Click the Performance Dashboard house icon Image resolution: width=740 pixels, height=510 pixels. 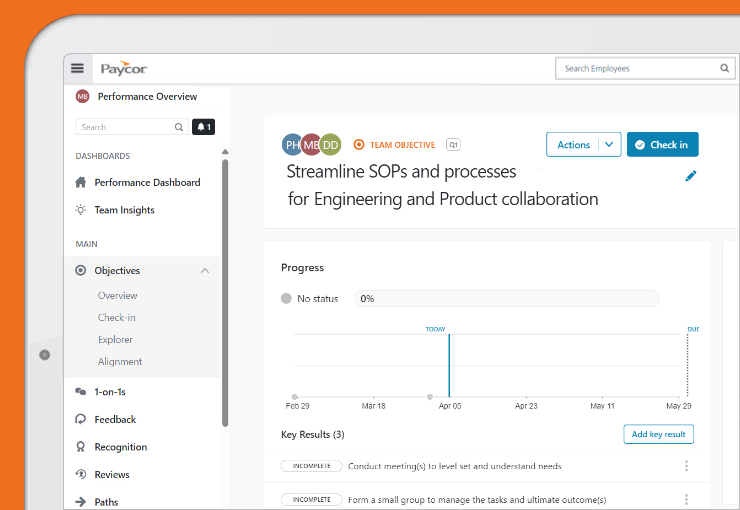click(81, 182)
